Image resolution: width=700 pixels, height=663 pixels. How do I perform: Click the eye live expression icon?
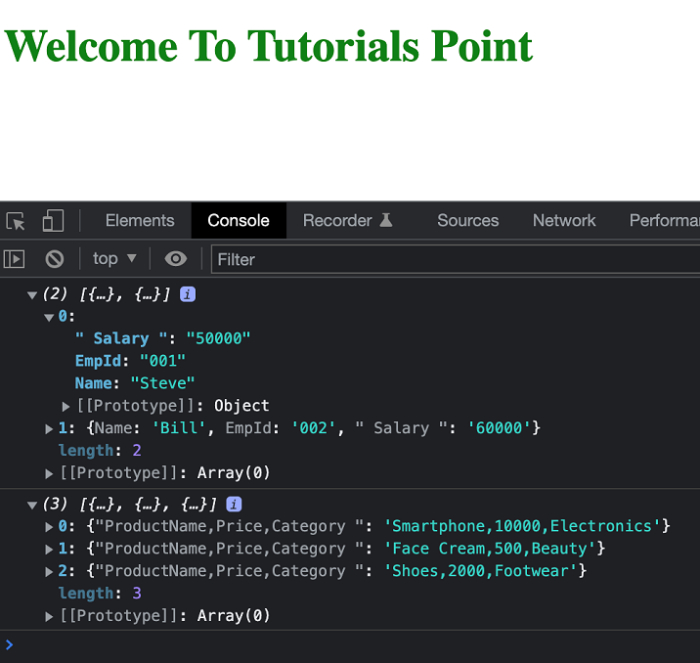point(176,259)
